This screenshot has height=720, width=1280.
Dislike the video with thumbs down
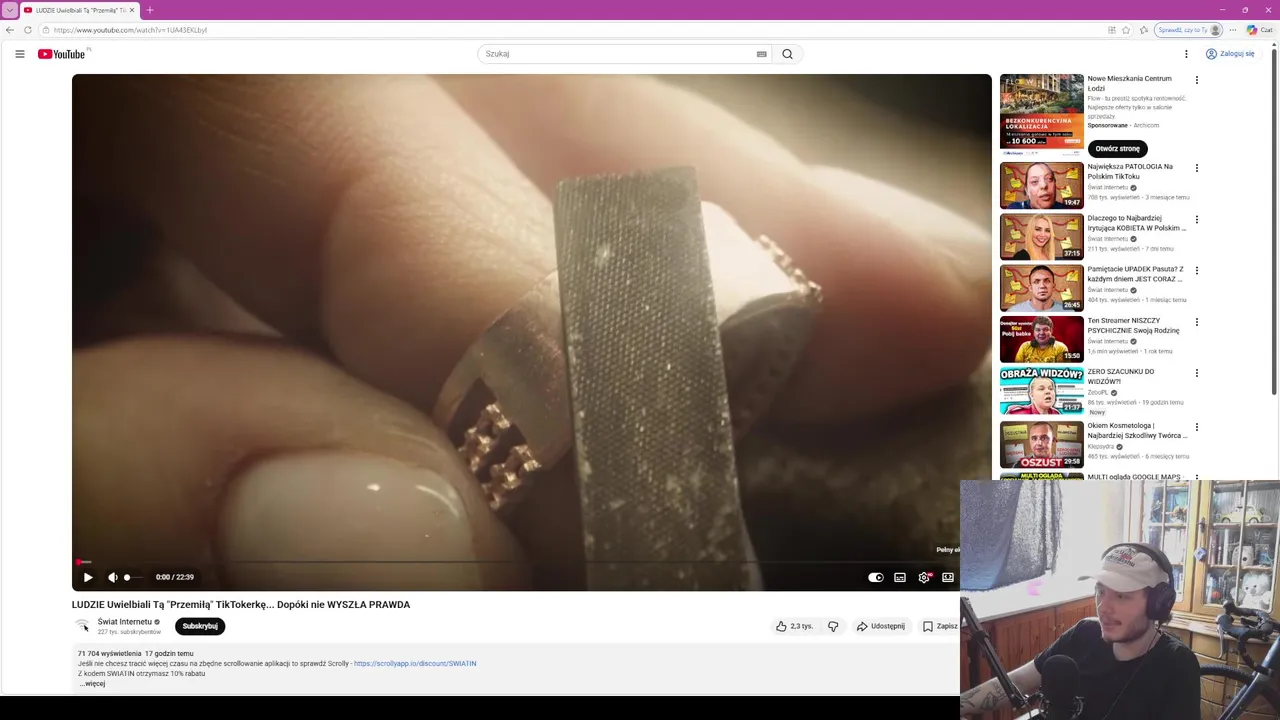[x=833, y=626]
